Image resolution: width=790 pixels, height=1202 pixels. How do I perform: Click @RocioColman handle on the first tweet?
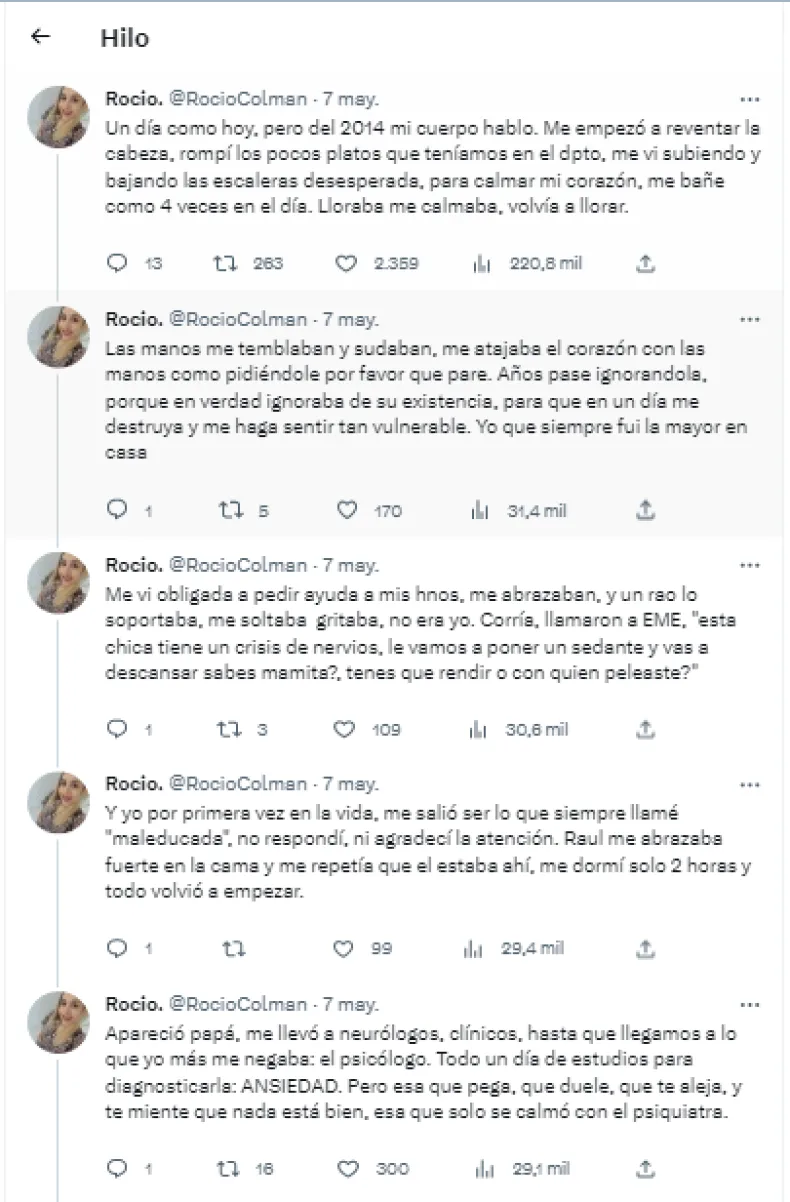237,100
